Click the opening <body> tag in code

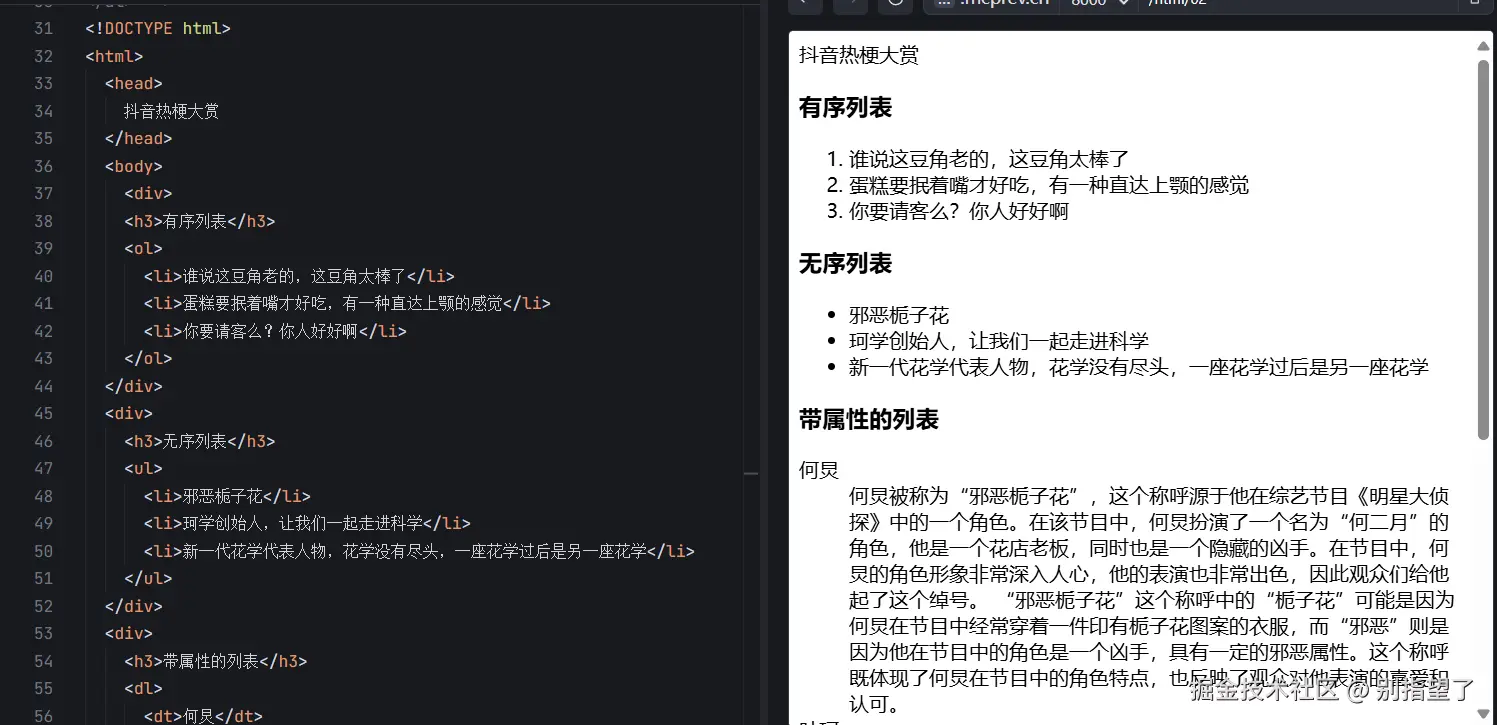(x=133, y=166)
